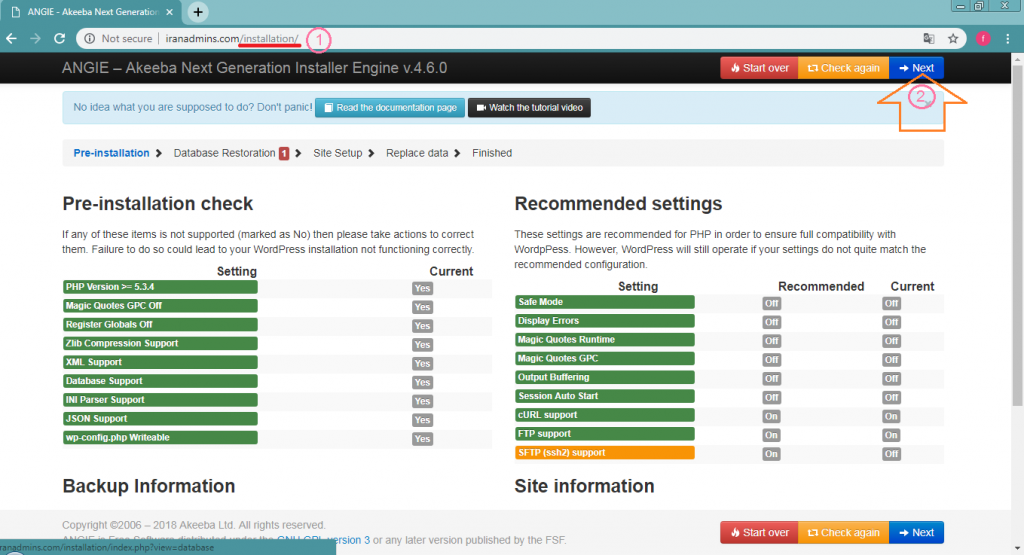The height and width of the screenshot is (555, 1024).
Task: Click the FTP support label
Action: pos(604,434)
